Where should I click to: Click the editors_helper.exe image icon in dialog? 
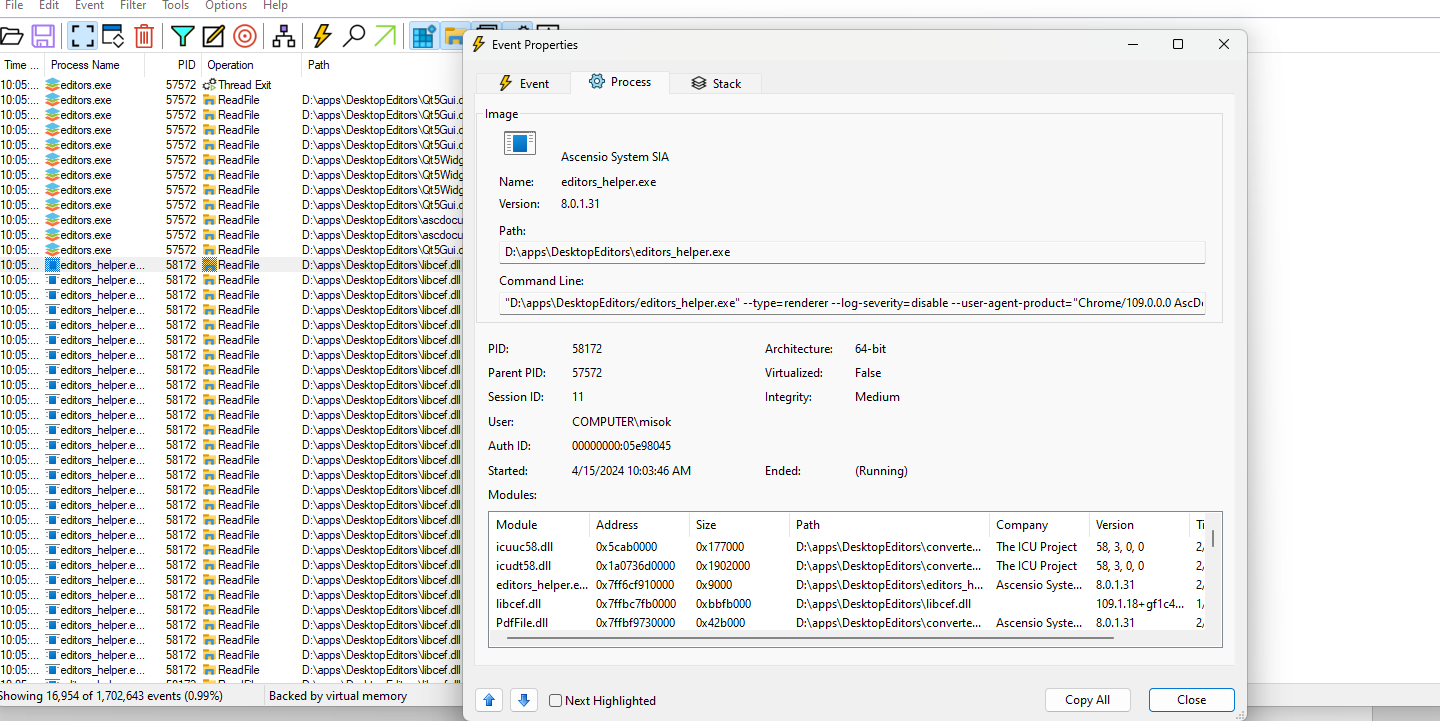click(520, 144)
